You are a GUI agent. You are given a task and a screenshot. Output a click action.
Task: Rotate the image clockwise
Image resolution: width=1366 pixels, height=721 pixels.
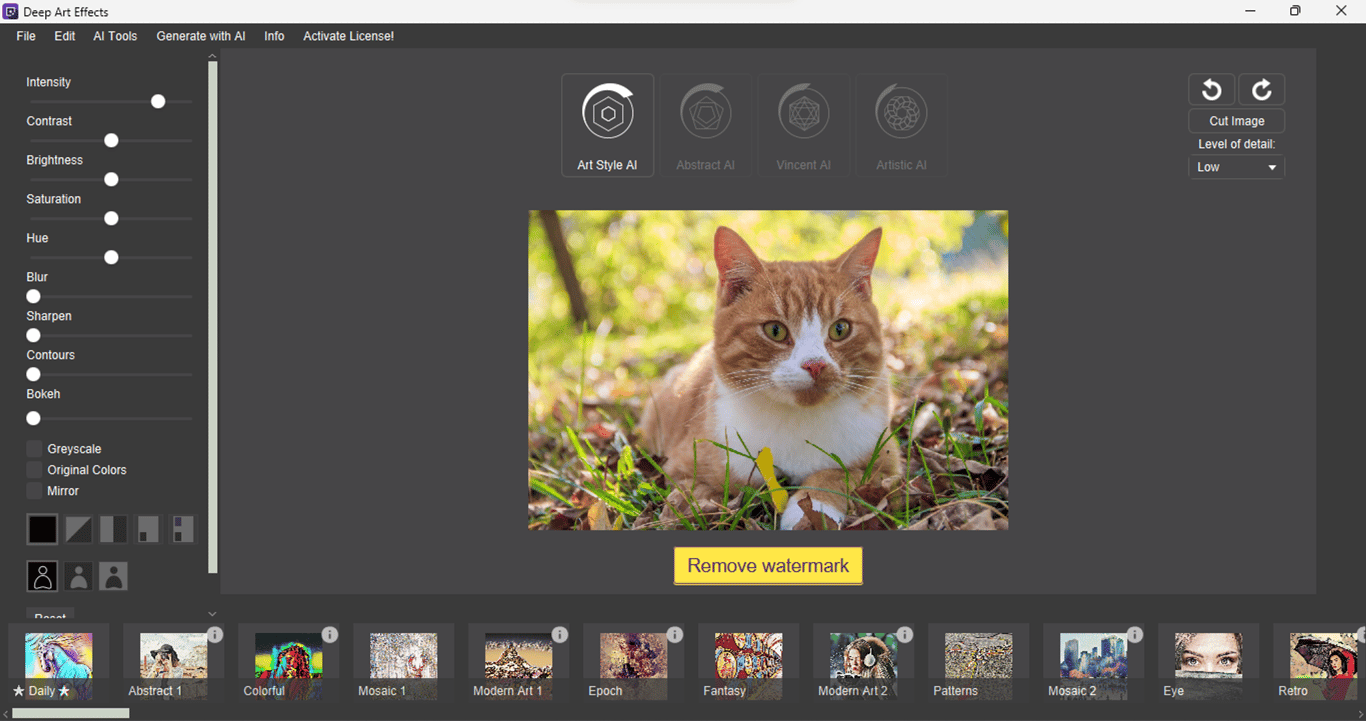coord(1261,89)
